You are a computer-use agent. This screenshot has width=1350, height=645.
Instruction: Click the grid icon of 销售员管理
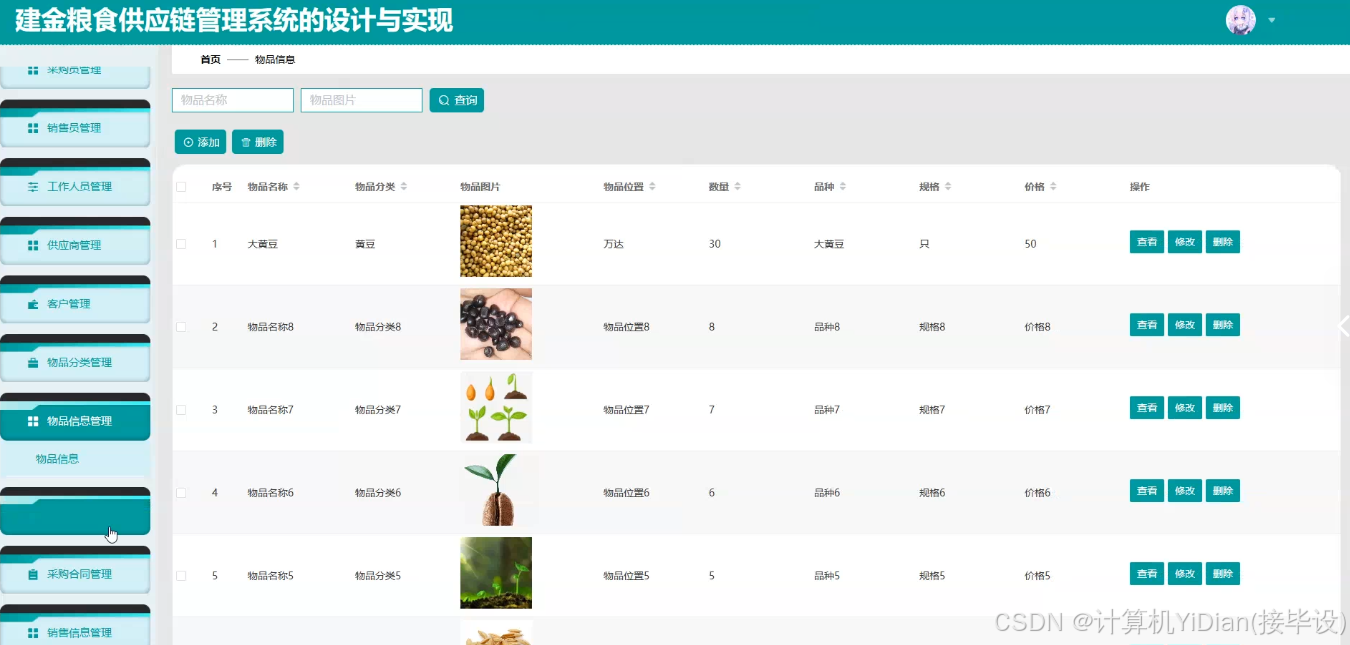coord(33,128)
